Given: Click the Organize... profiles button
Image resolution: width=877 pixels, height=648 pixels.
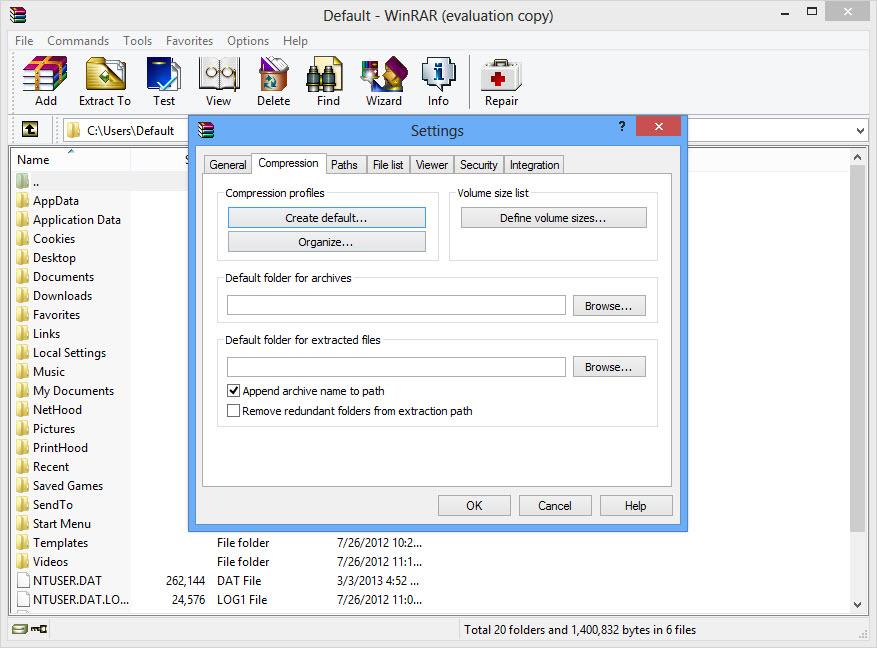Looking at the screenshot, I should pos(327,242).
